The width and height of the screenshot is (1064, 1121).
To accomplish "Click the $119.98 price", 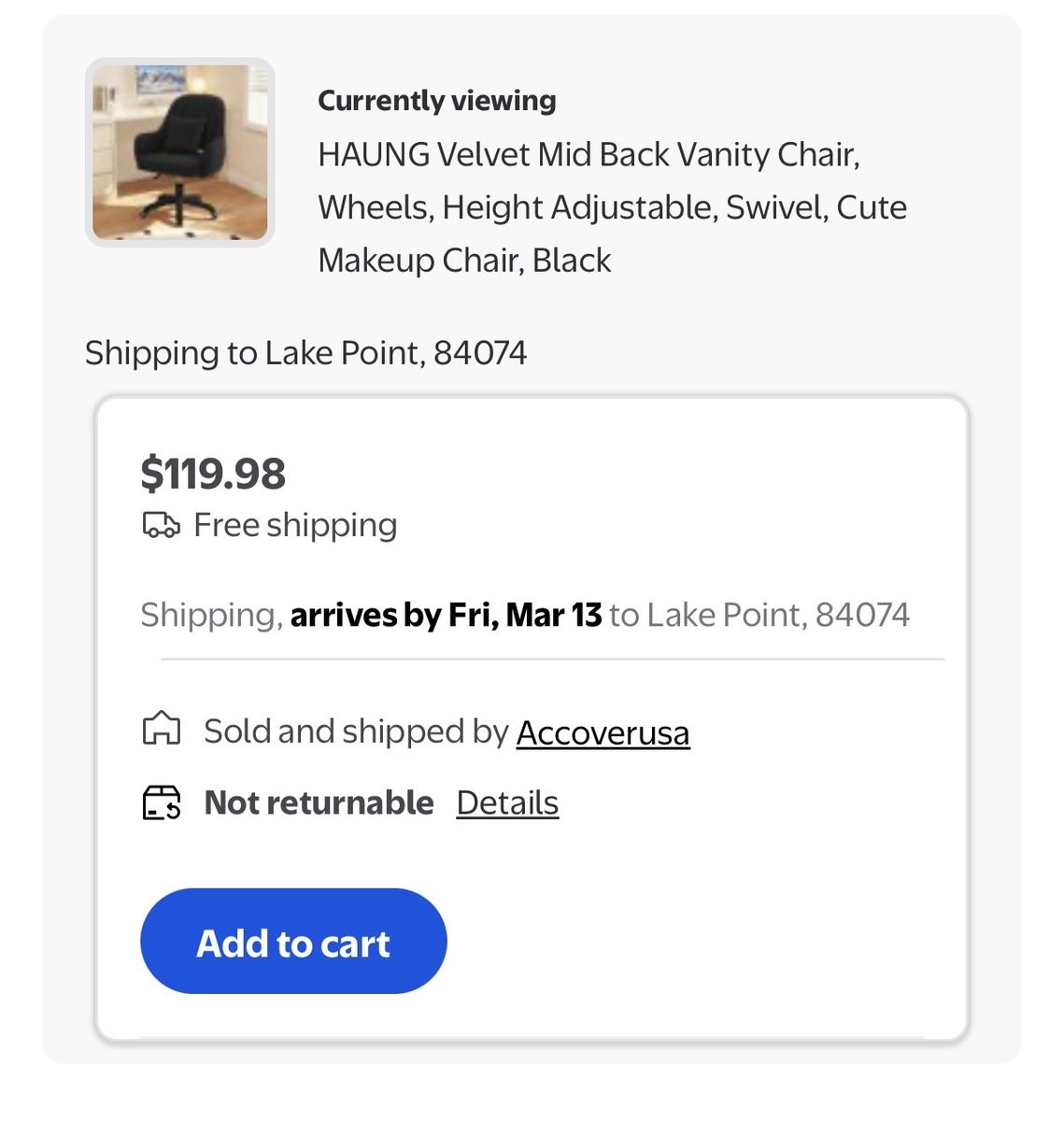I will [x=213, y=473].
